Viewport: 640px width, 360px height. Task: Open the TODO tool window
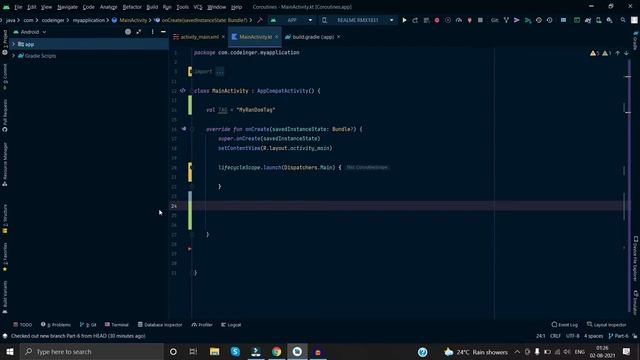click(22, 325)
